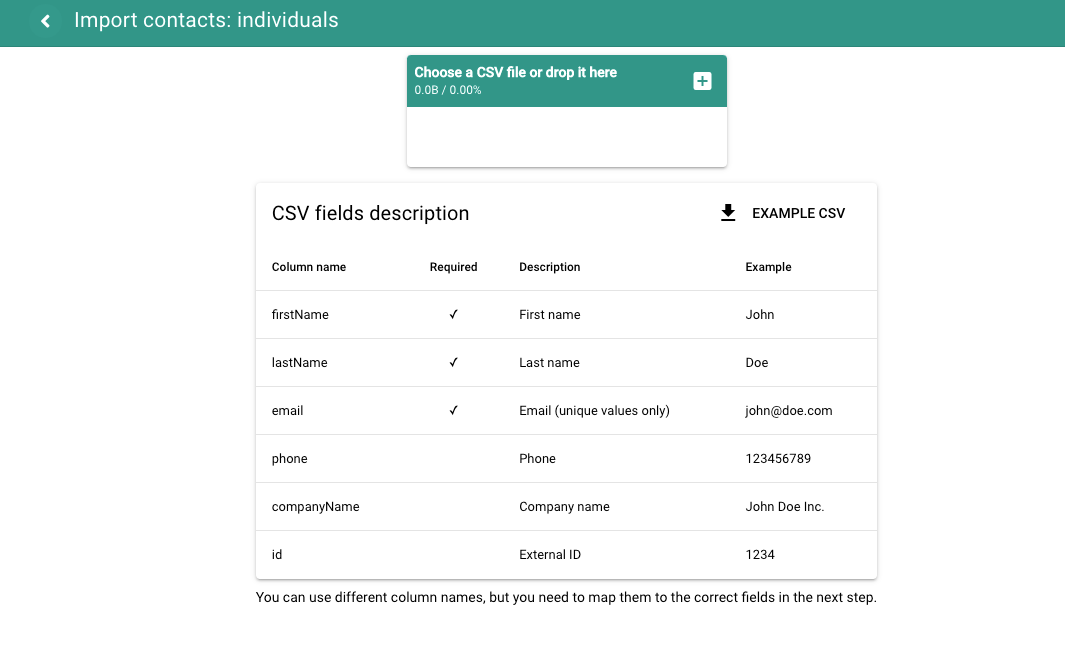
Task: Select the 'phone' column name cell
Action: tap(289, 458)
